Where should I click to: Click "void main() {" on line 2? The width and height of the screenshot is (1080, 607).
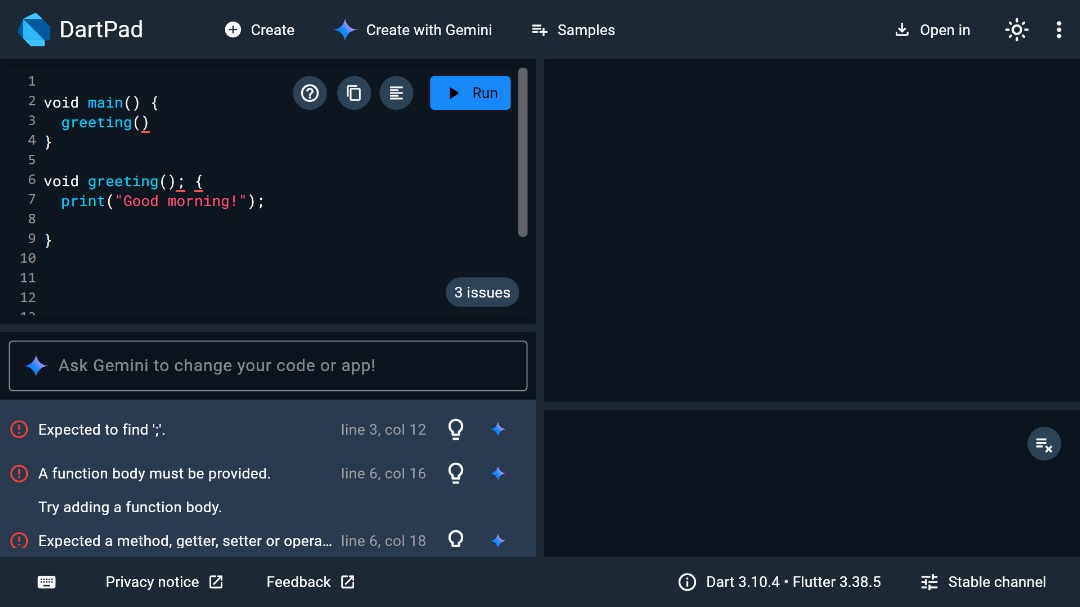(x=101, y=103)
